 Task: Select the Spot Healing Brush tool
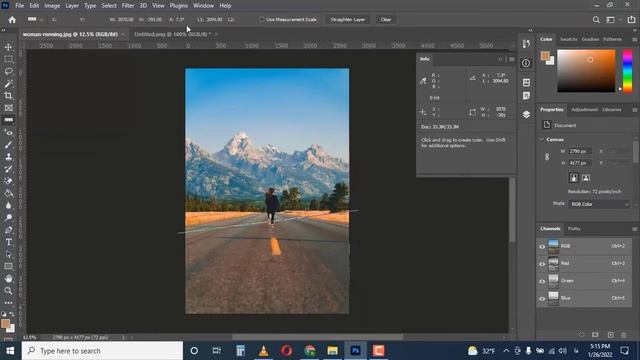tap(8, 132)
